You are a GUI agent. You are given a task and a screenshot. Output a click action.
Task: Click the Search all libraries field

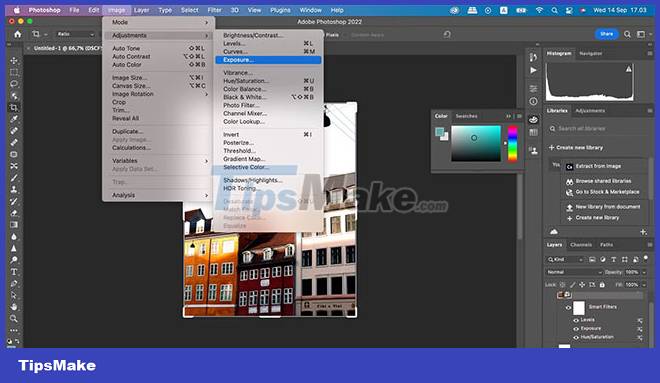(598, 129)
